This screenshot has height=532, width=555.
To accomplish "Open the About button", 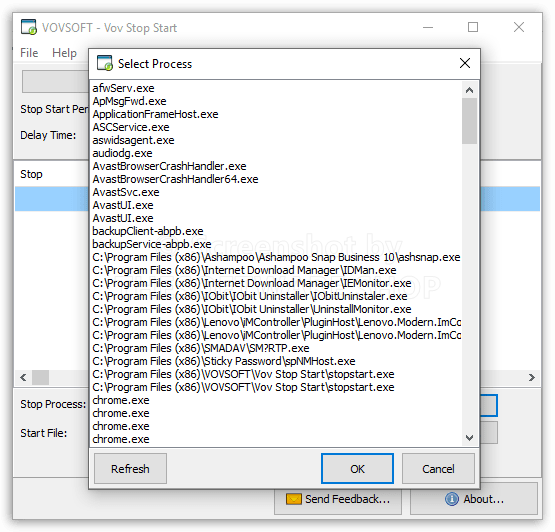I will (x=474, y=499).
